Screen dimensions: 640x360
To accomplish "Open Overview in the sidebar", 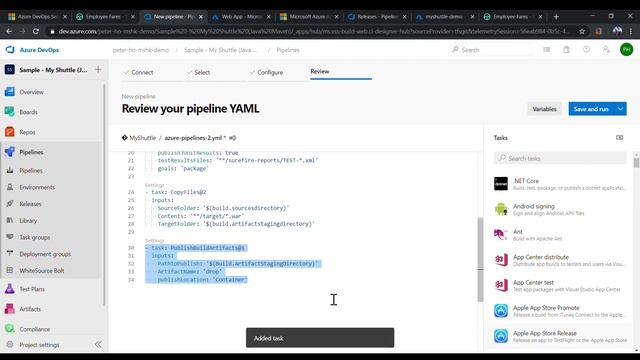I will [31, 92].
